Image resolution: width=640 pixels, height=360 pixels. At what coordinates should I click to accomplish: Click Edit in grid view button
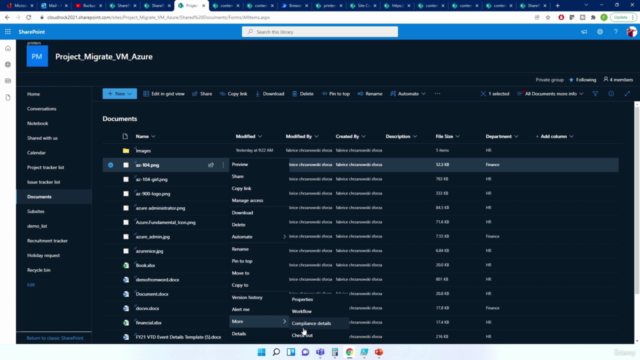point(164,94)
